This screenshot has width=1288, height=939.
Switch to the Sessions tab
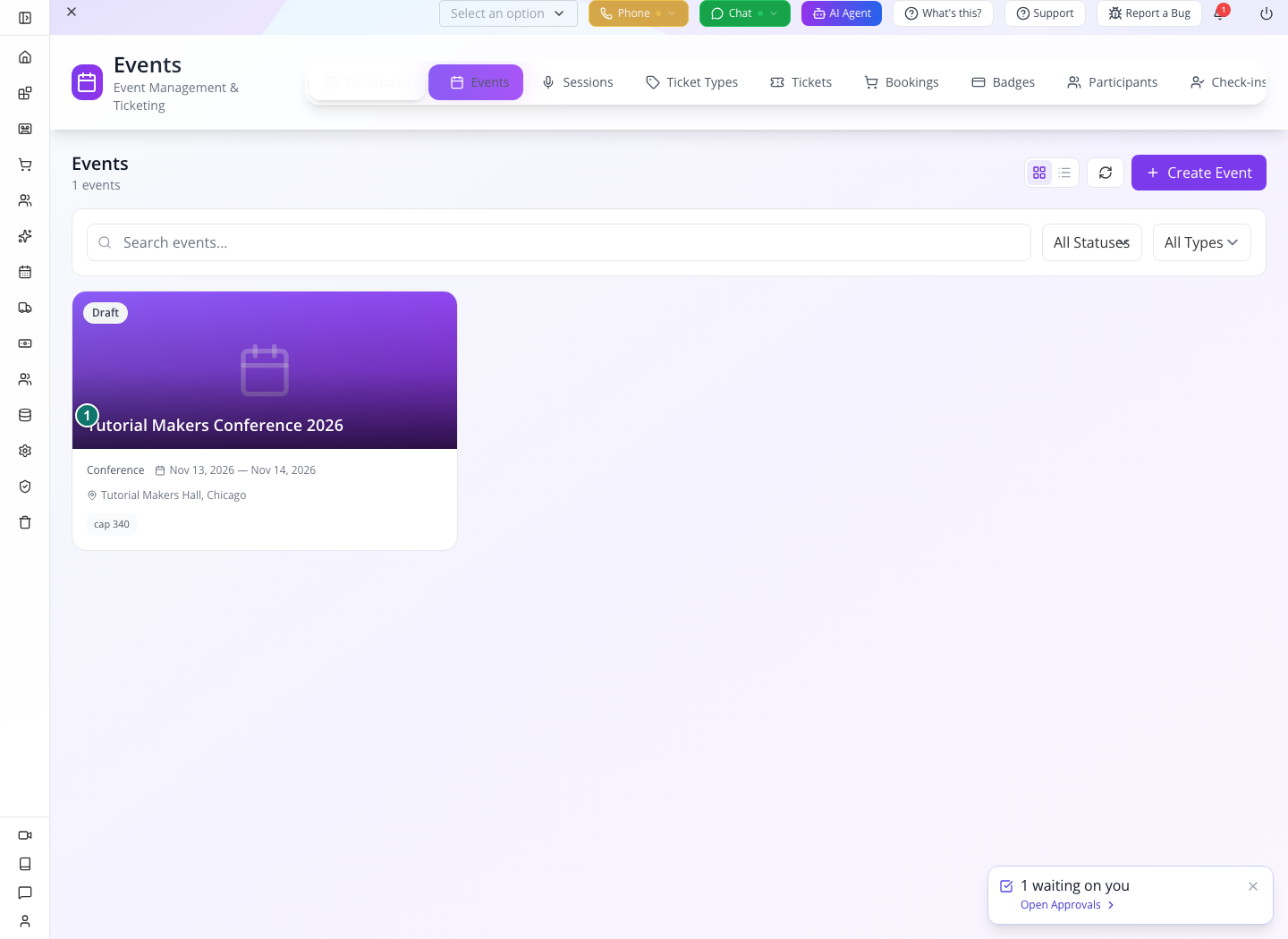coord(578,82)
